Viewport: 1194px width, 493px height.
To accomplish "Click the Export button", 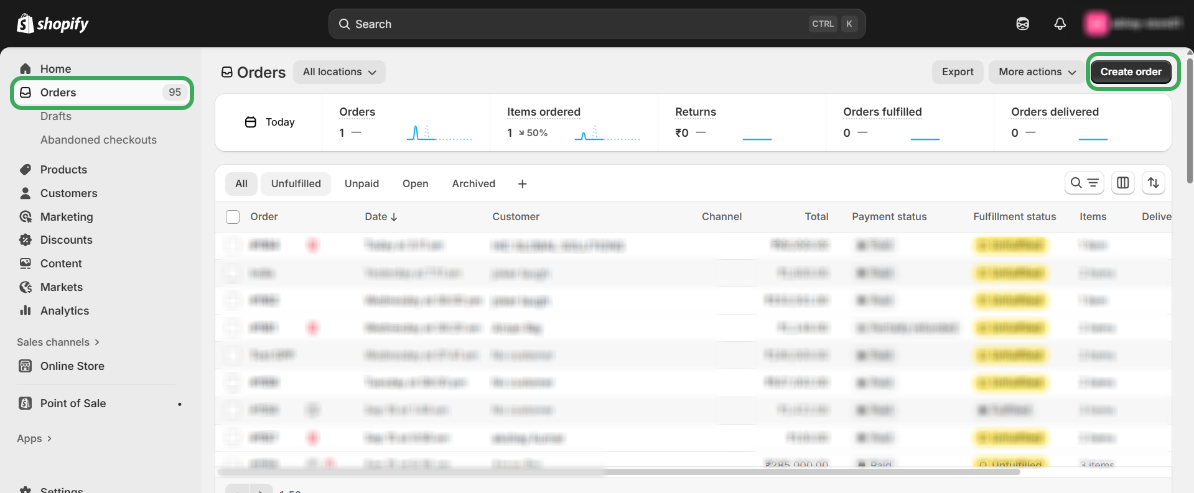I will [x=957, y=72].
